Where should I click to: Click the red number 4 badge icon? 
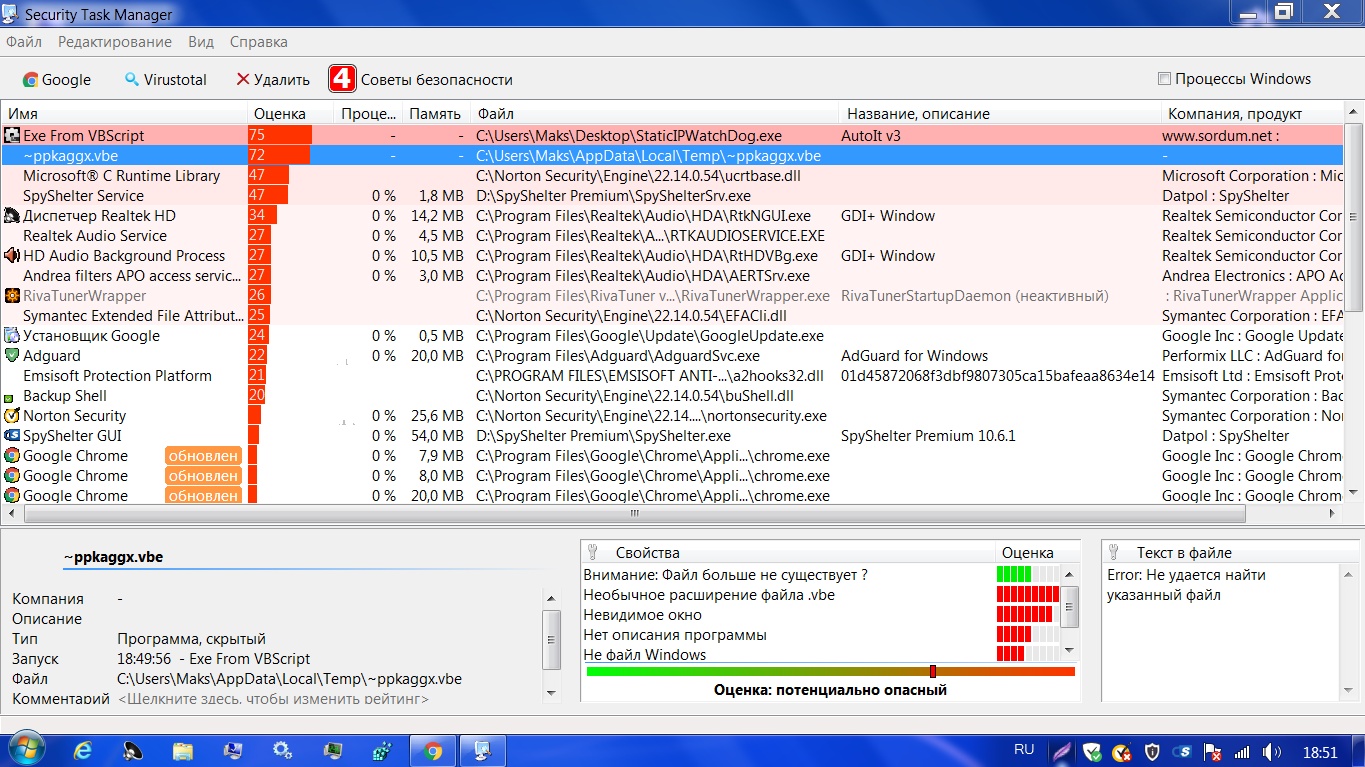[342, 79]
